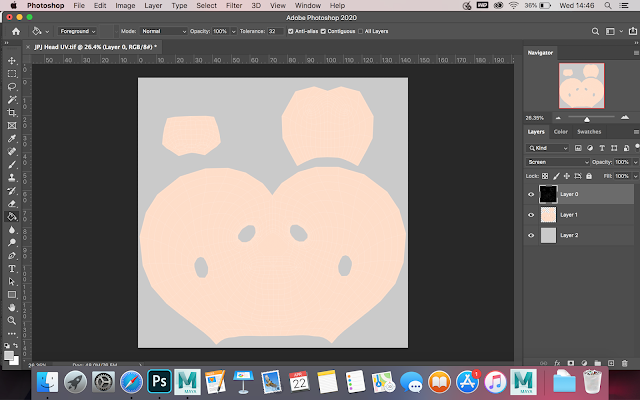Hide Layer 0 with its eye icon
The image size is (640, 400).
pos(531,194)
